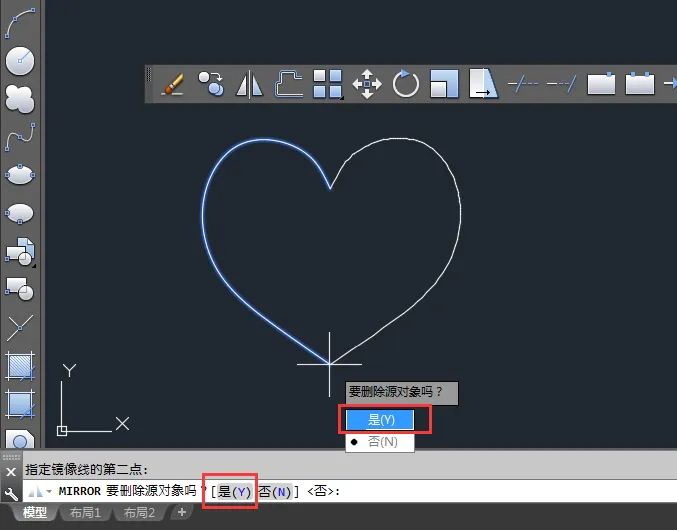Choose 是(Y) in the popup menu
Screen dimensions: 677x530
tap(380, 420)
